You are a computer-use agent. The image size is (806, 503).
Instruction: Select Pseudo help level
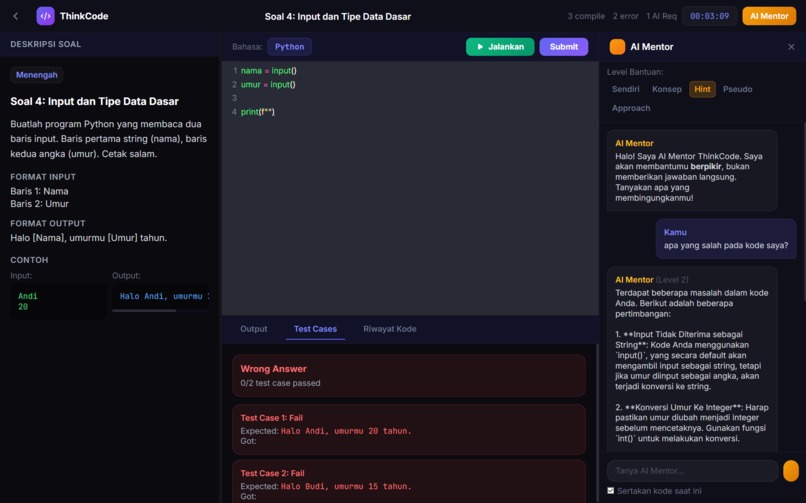click(x=737, y=89)
